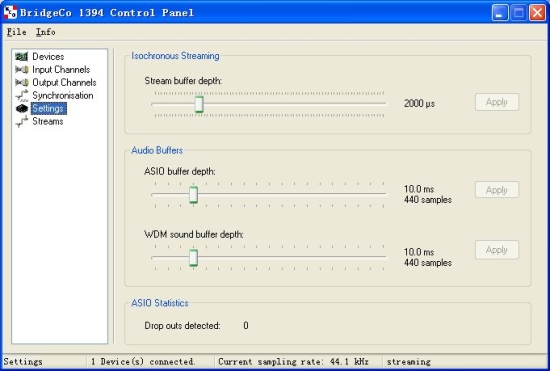550x371 pixels.
Task: Click the 'ASIO Statistics' group label
Action: [160, 303]
